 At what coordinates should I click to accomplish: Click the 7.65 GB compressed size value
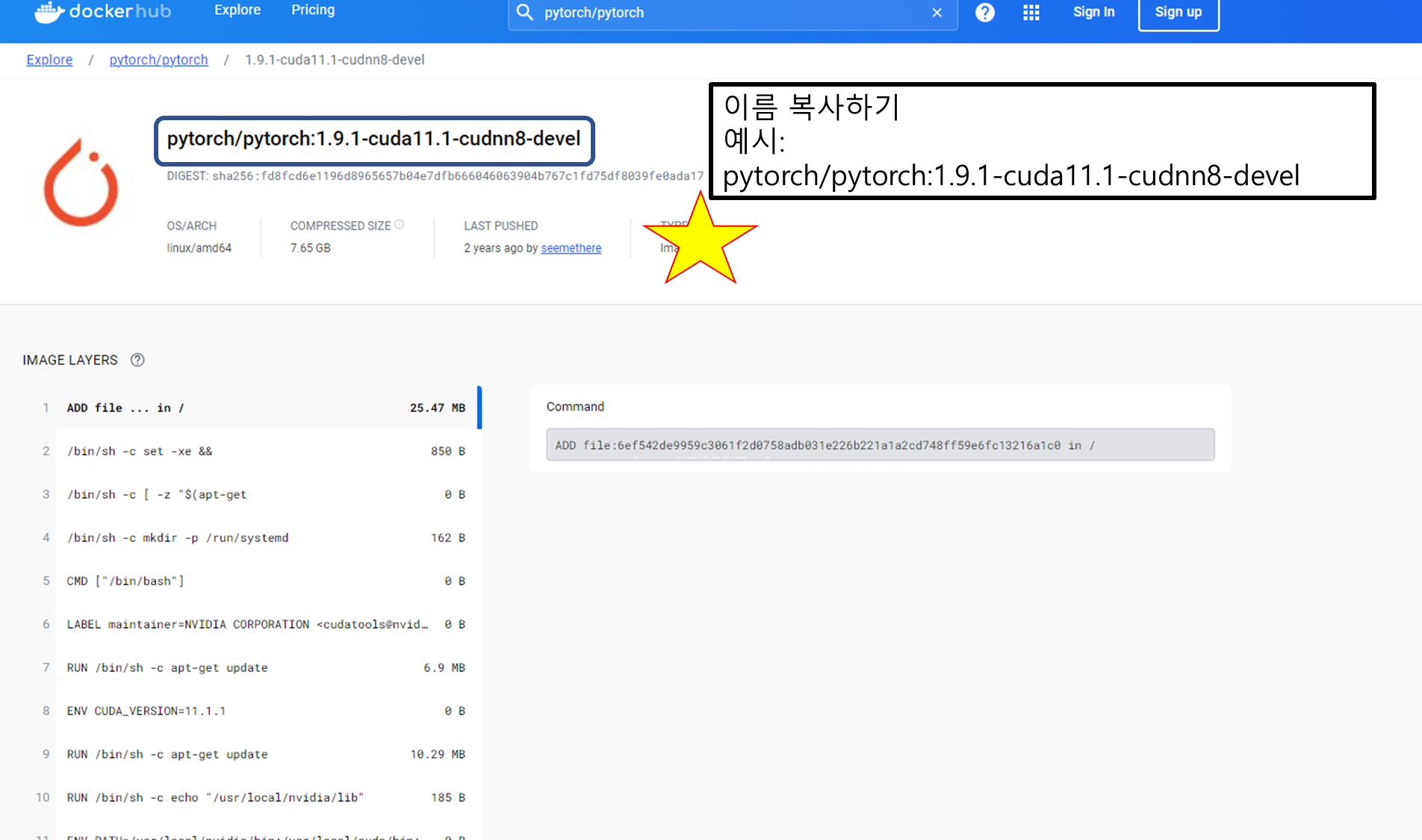310,248
